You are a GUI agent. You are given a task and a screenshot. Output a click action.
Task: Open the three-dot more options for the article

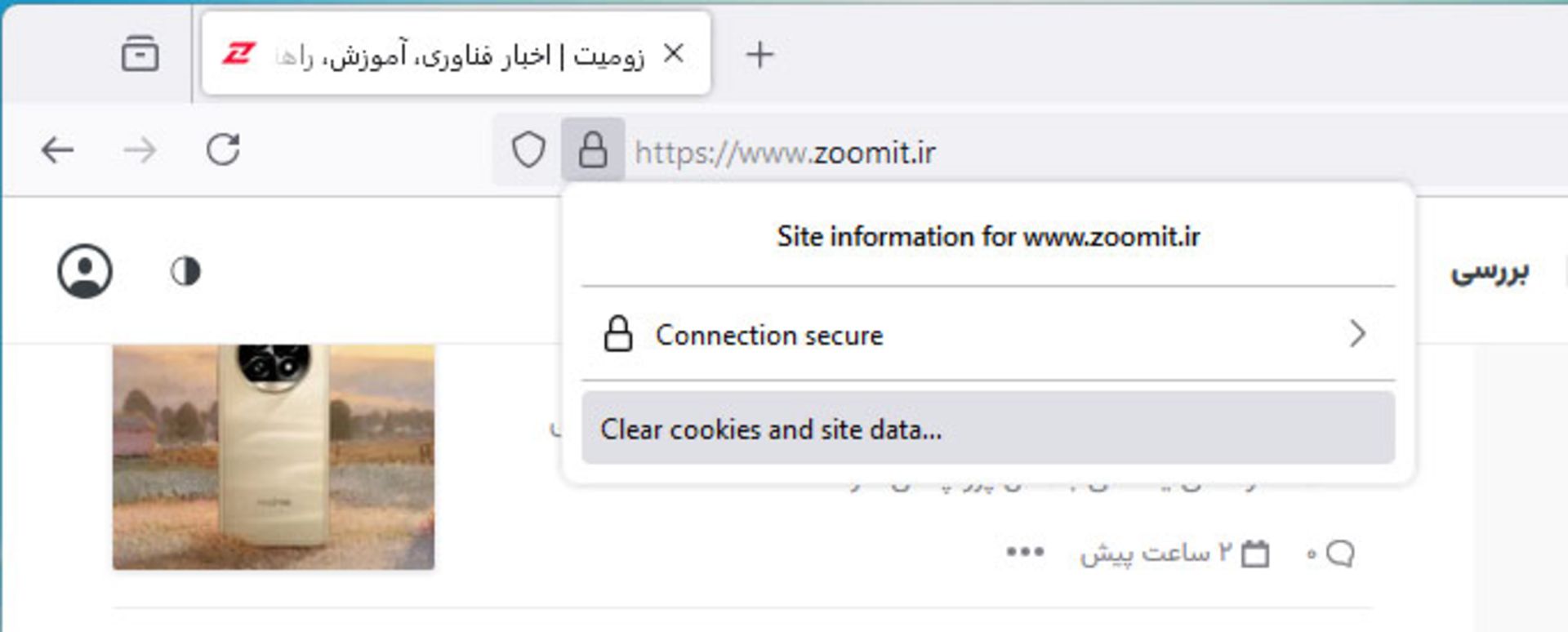click(x=1024, y=551)
